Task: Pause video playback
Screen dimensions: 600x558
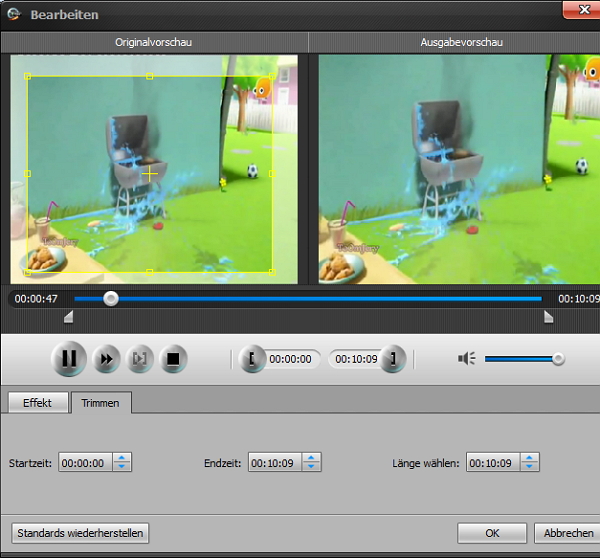Action: pyautogui.click(x=69, y=359)
